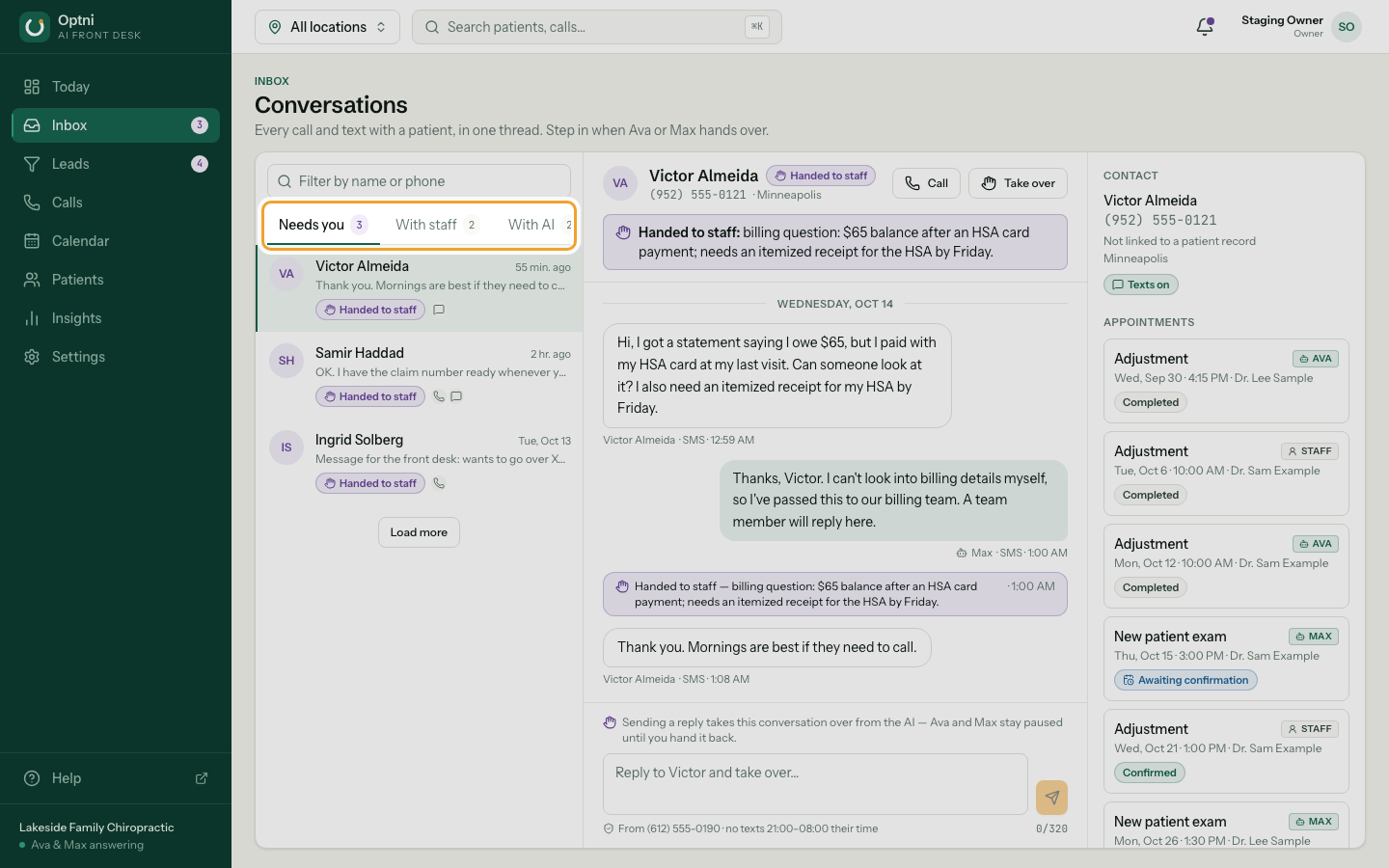Focus the Search patients, calls field

pyautogui.click(x=596, y=27)
